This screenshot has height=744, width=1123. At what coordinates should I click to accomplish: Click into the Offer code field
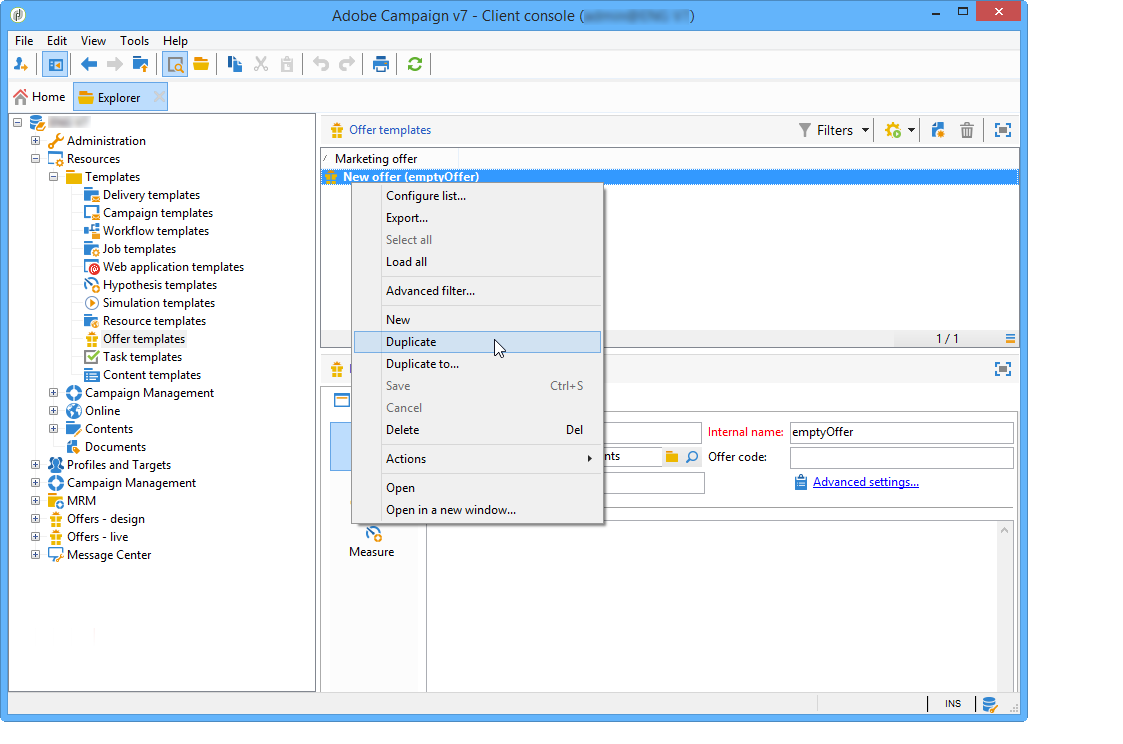pyautogui.click(x=902, y=457)
